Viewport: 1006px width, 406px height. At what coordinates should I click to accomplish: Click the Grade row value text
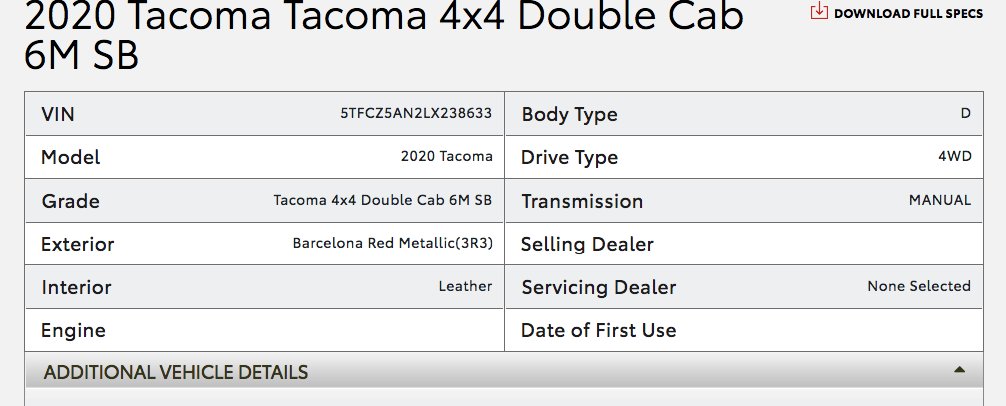pyautogui.click(x=382, y=199)
